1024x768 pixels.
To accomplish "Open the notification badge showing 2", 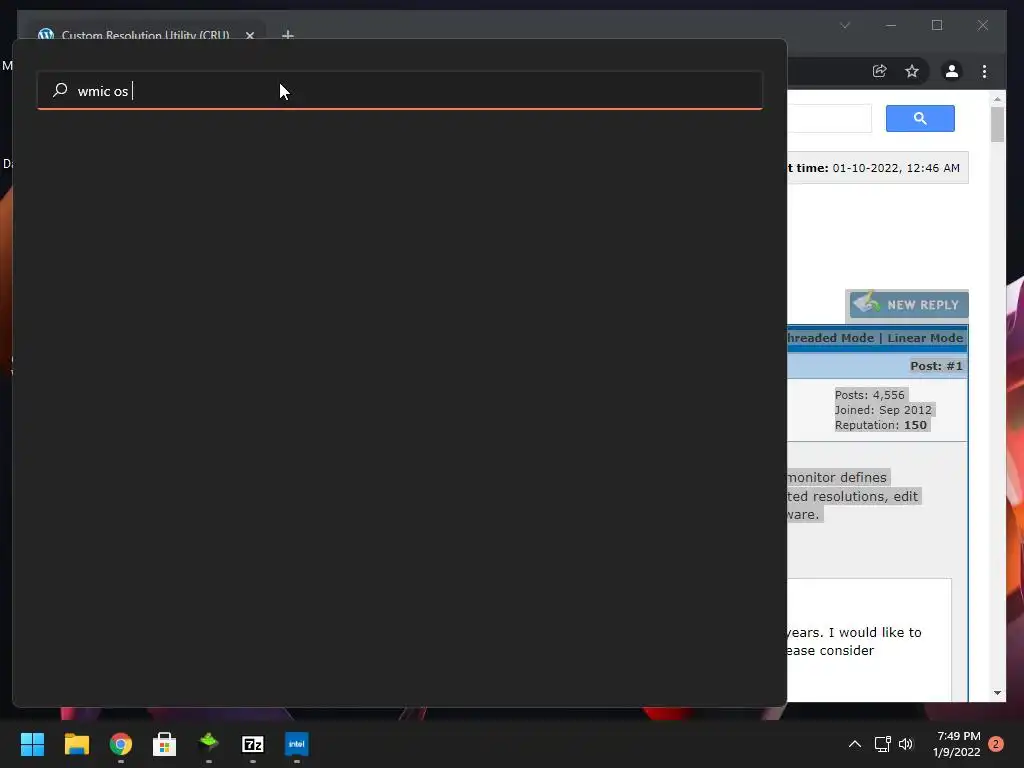I will pyautogui.click(x=996, y=744).
